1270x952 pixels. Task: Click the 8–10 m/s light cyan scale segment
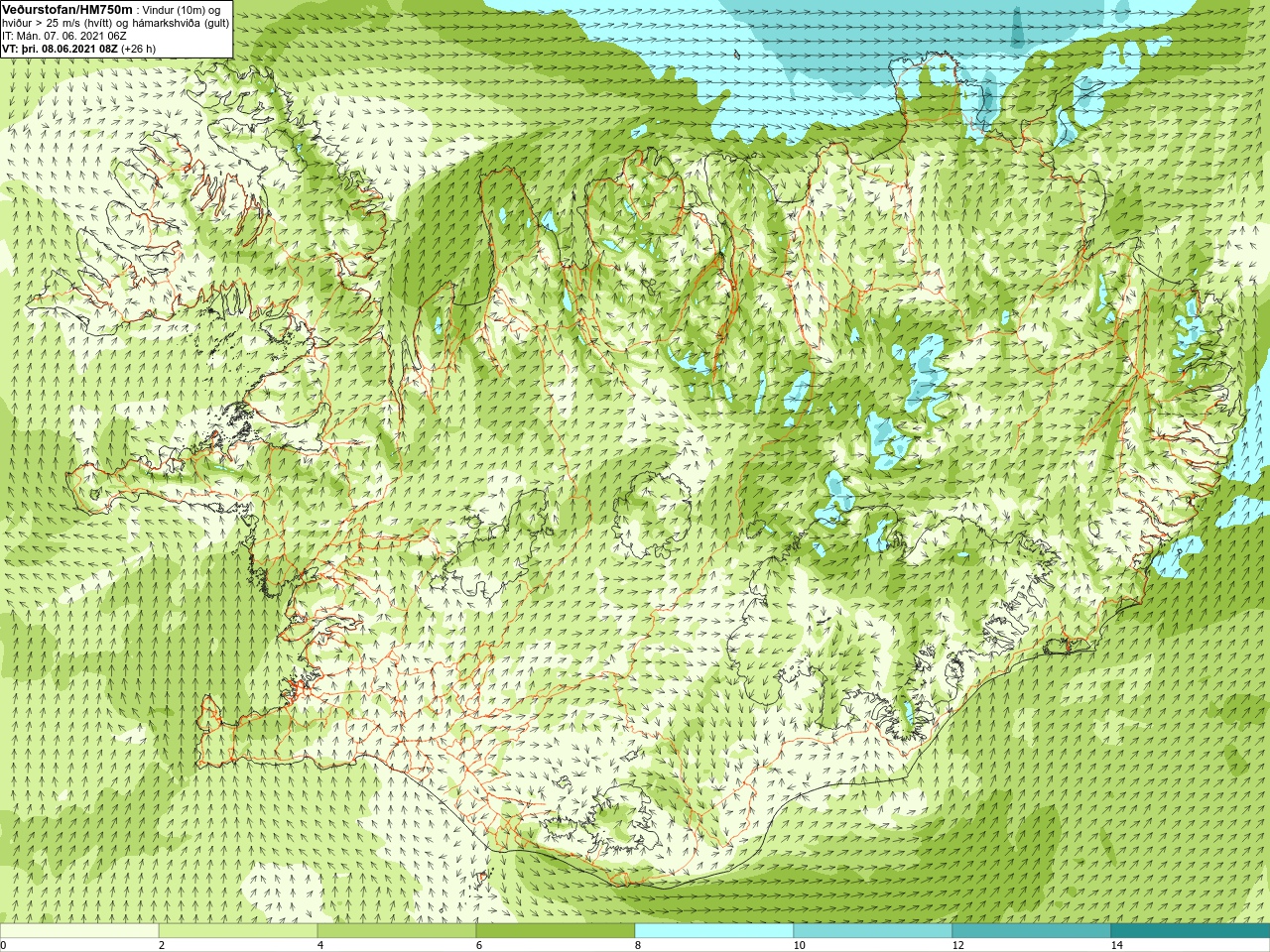click(714, 931)
